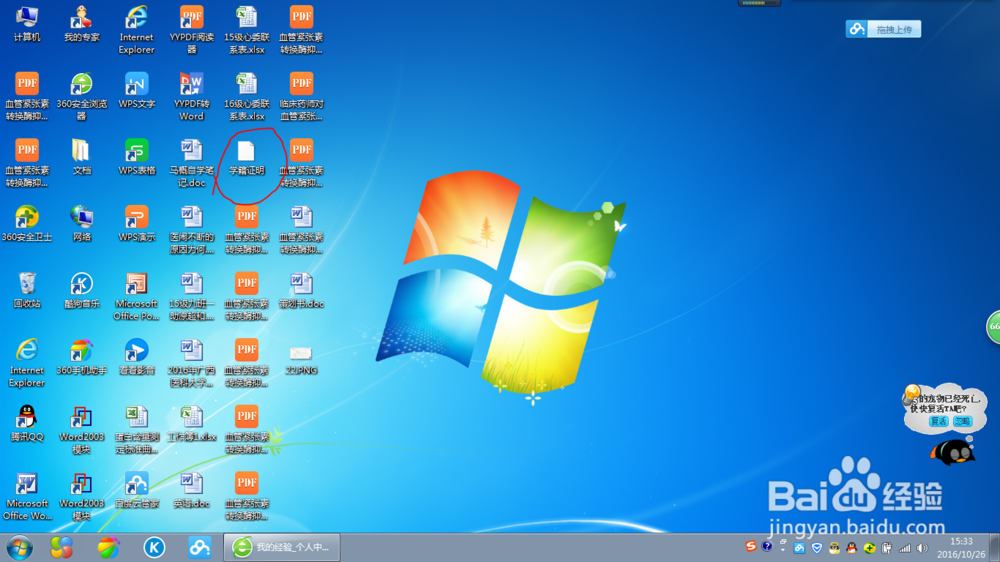Select the 医闹不断的原因为何 Word document
The image size is (1000, 562).
pos(191,230)
